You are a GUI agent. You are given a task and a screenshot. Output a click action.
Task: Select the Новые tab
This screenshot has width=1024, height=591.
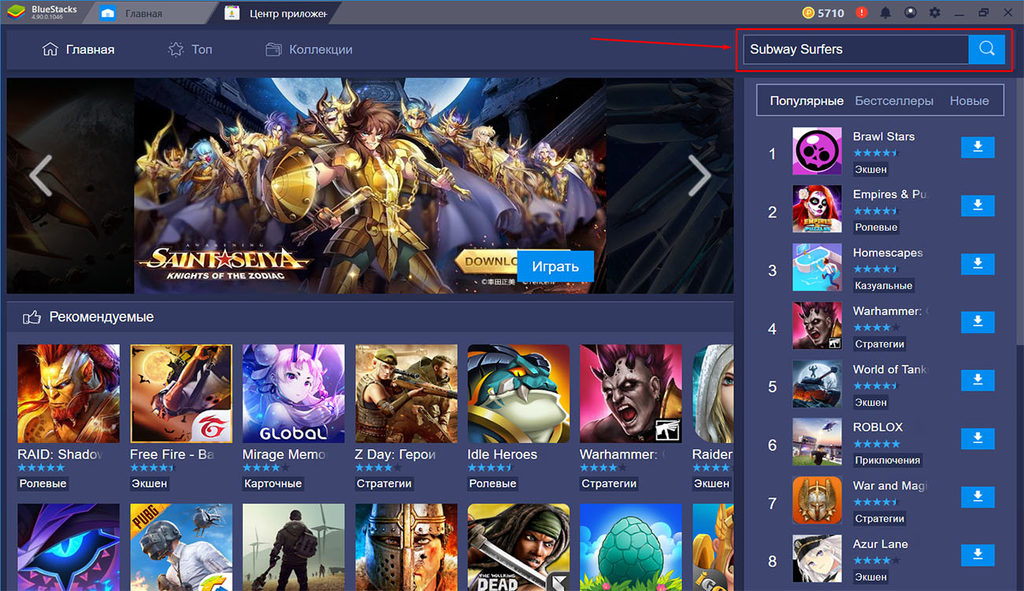click(969, 101)
